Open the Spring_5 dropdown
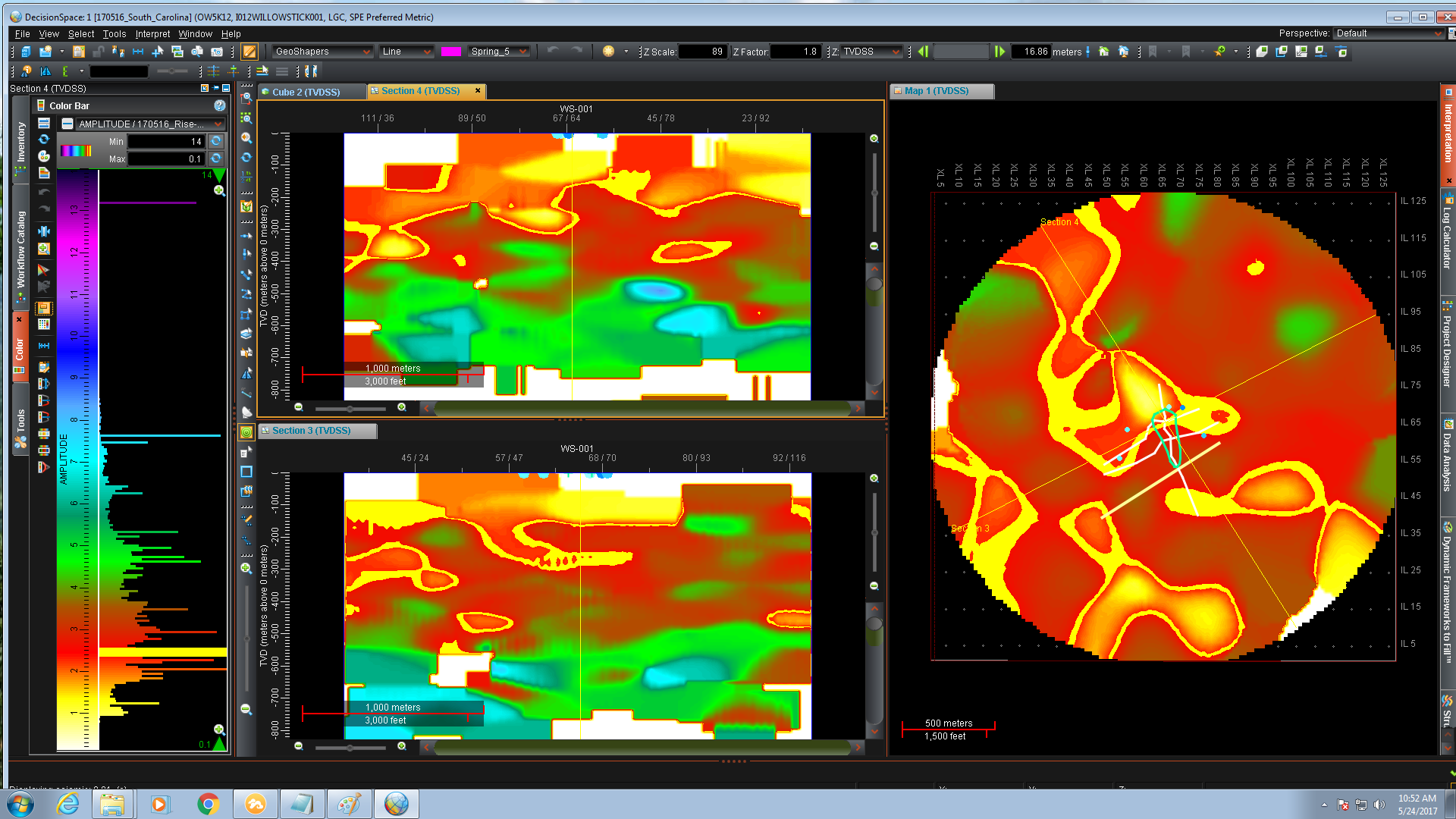Image resolution: width=1456 pixels, height=819 pixels. tap(498, 52)
